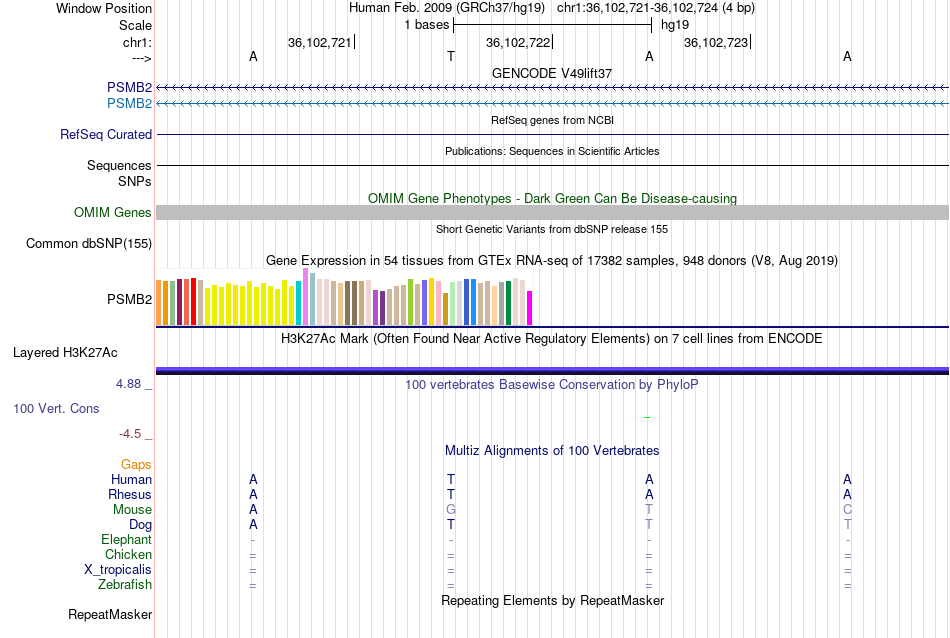Open Short Genetic Variants from dbSNP title
The width and height of the screenshot is (950, 638).
[x=552, y=229]
